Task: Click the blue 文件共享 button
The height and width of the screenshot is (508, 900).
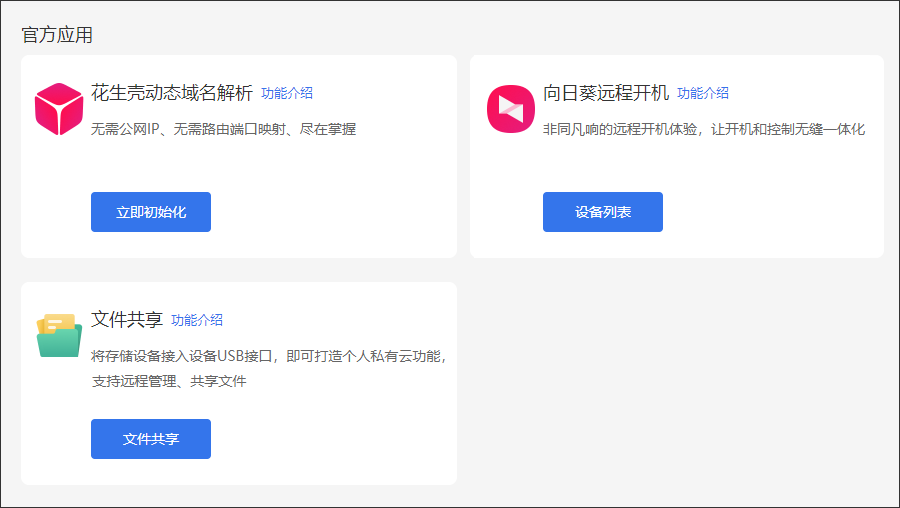Action: pos(151,439)
